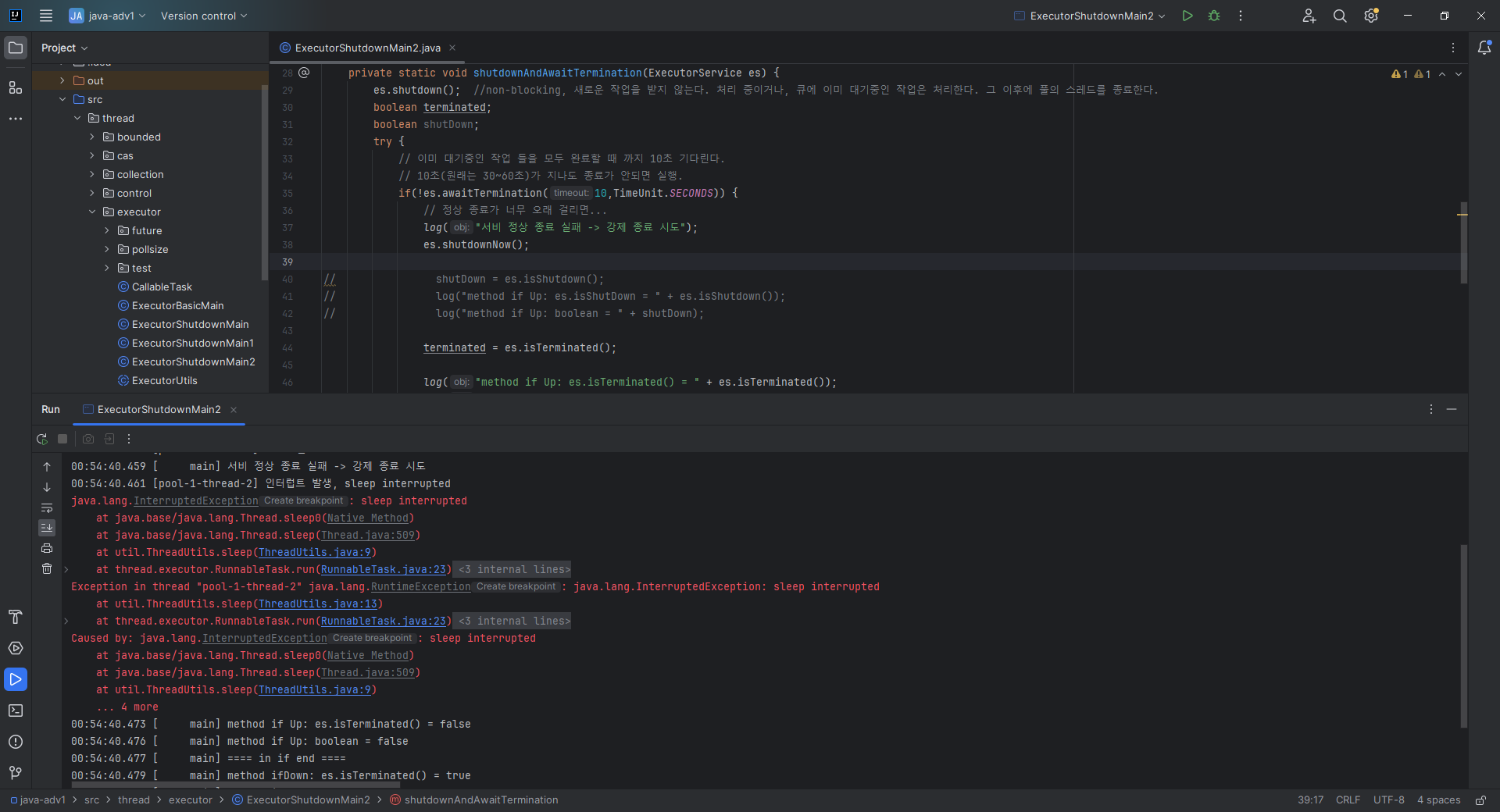
Task: Change UTF-8 file encoding
Action: (x=1388, y=800)
